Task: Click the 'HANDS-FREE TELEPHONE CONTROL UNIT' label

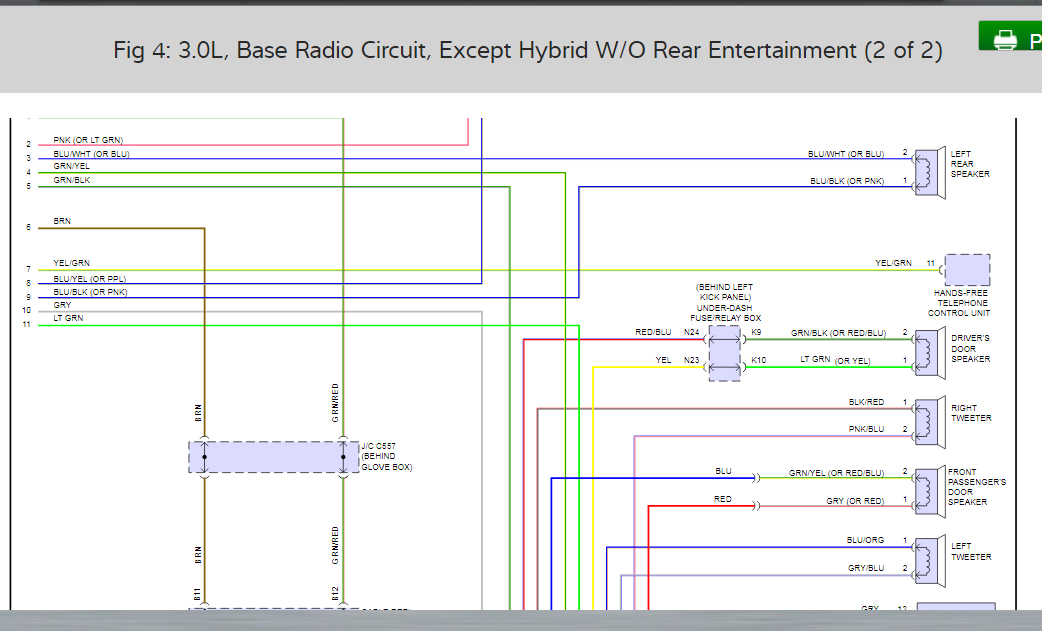Action: [x=961, y=303]
